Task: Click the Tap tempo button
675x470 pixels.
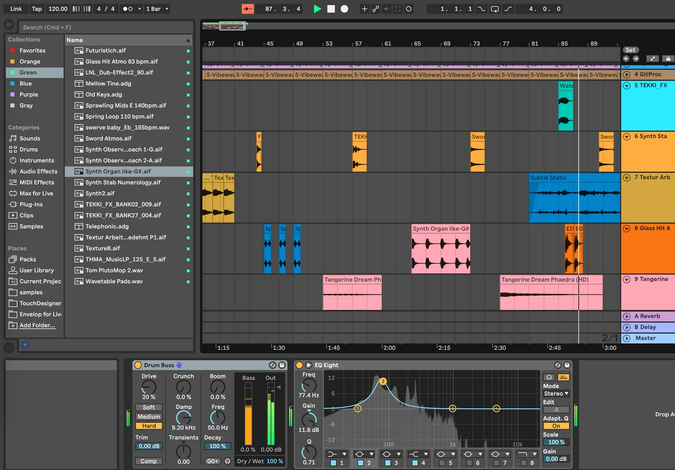Action: 36,8
